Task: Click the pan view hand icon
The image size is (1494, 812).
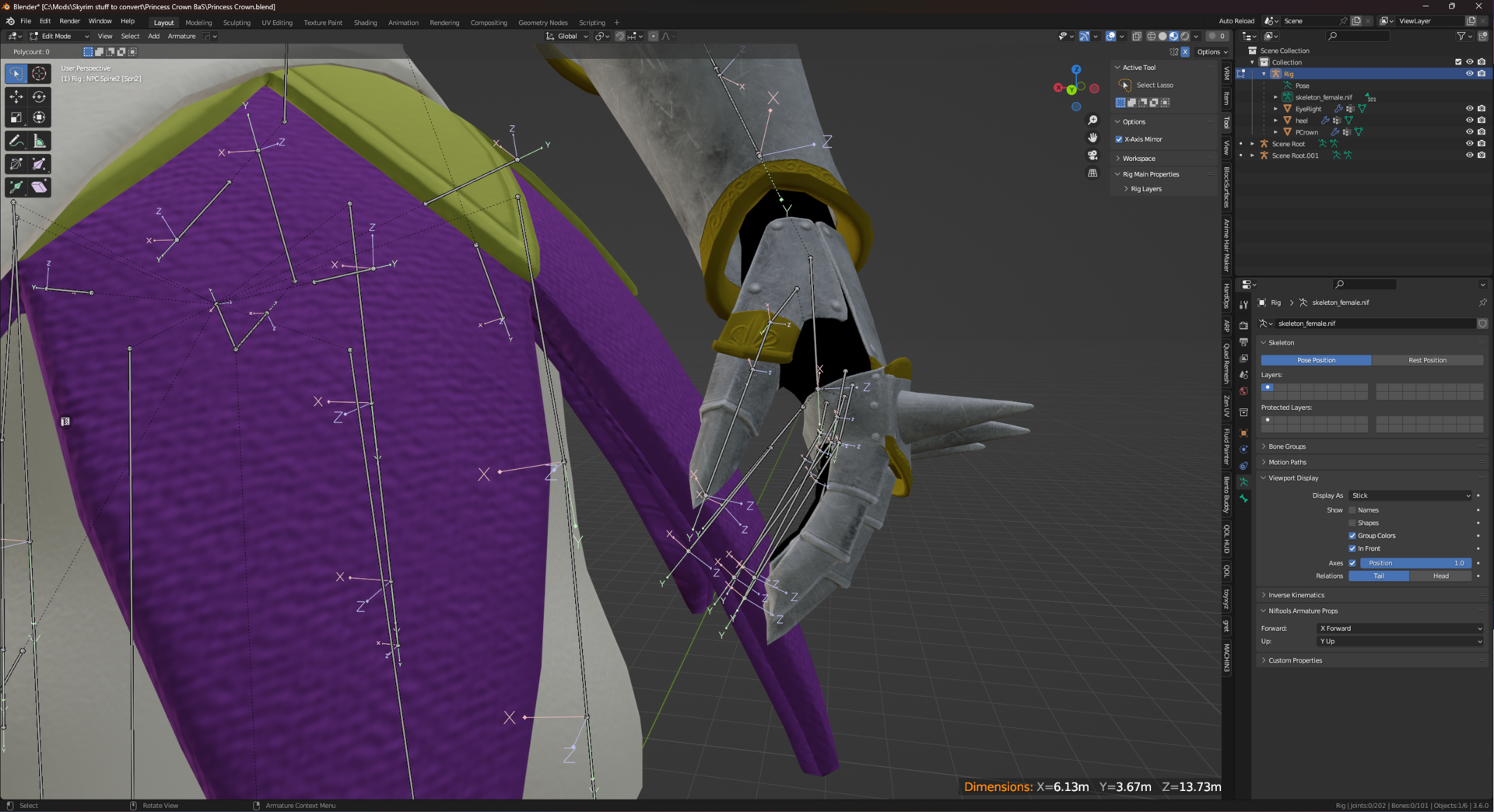Action: 1092,138
